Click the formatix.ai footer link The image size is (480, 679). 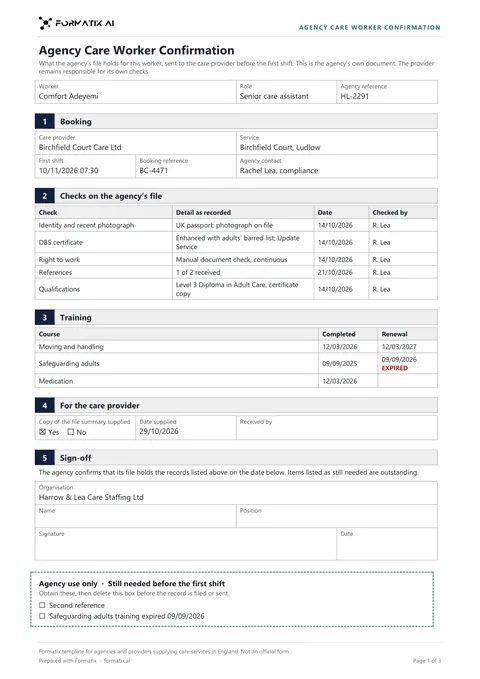click(x=117, y=661)
